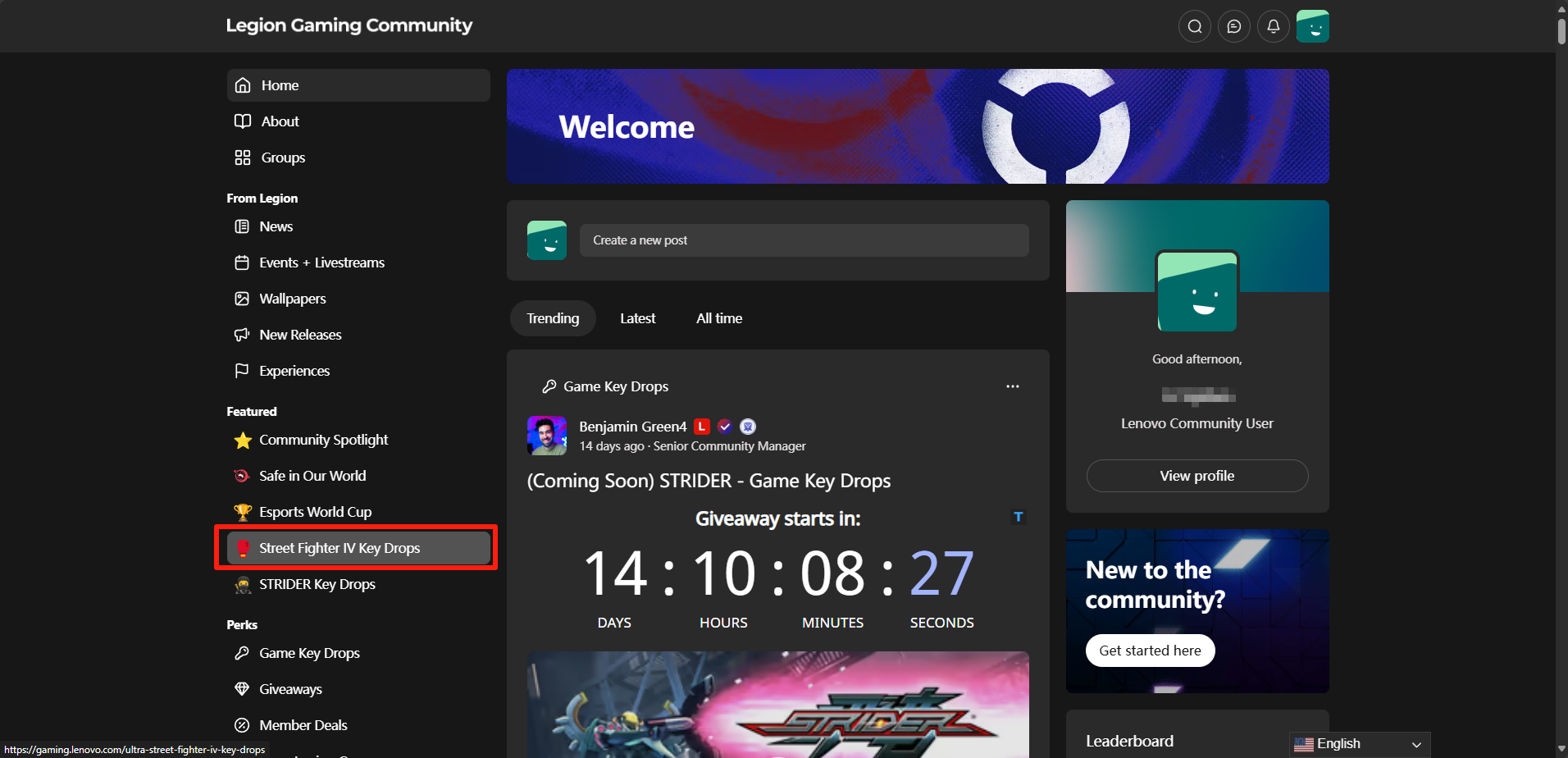Click the Wallpapers image icon
The height and width of the screenshot is (758, 1568).
[x=242, y=299]
